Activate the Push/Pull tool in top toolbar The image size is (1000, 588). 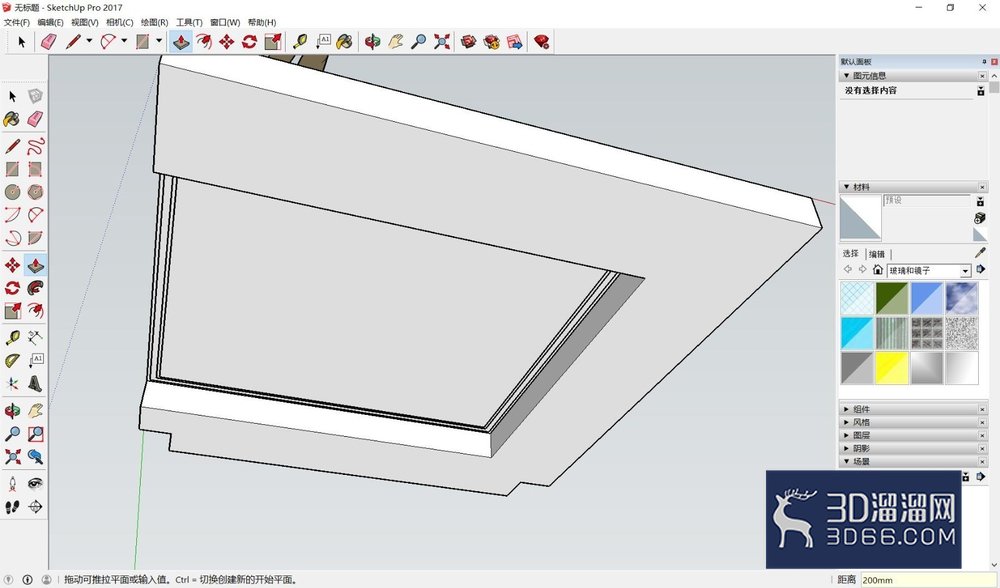pyautogui.click(x=181, y=42)
